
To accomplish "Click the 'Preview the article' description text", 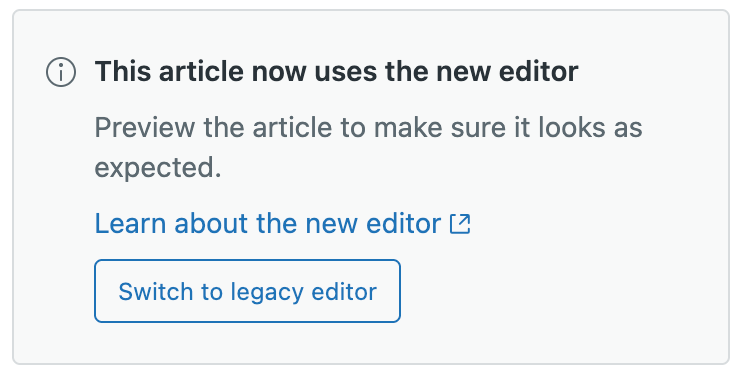I will point(369,147).
